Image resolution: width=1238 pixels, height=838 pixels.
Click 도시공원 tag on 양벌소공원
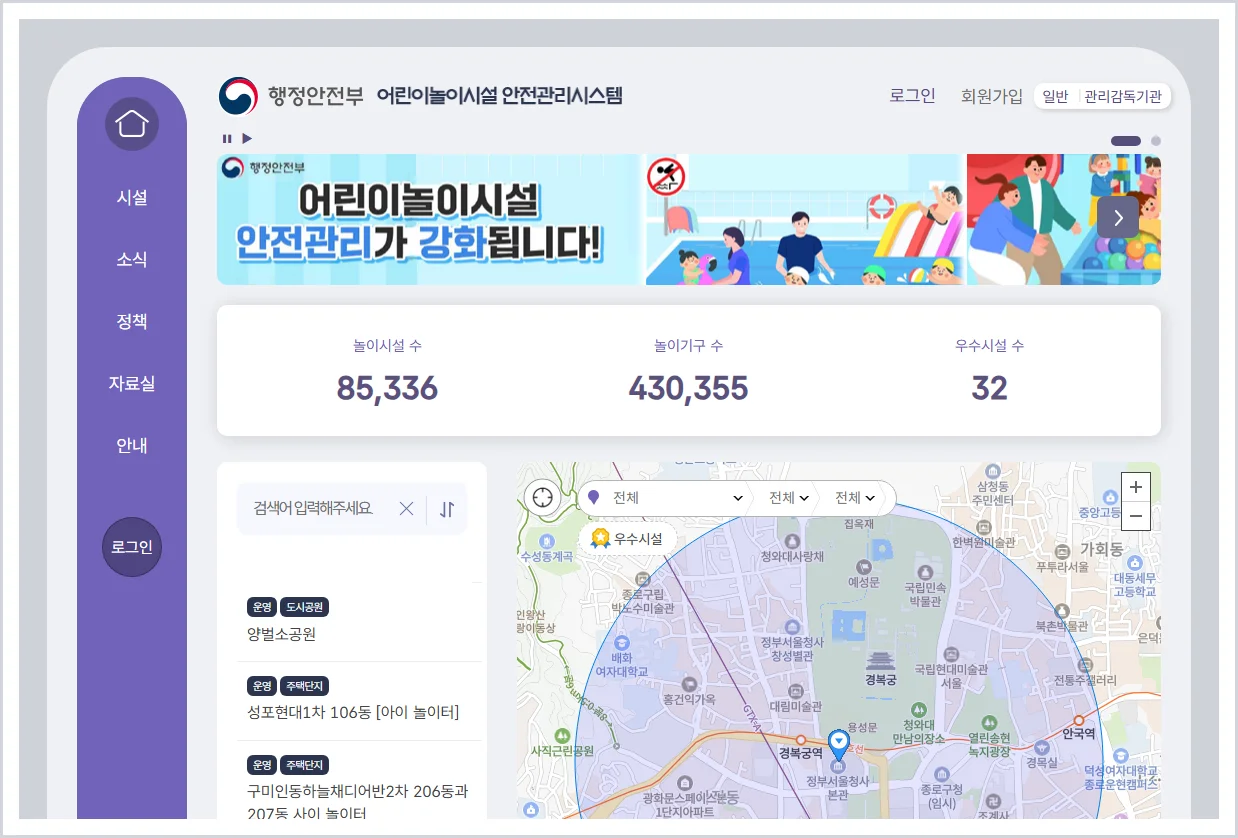point(304,607)
